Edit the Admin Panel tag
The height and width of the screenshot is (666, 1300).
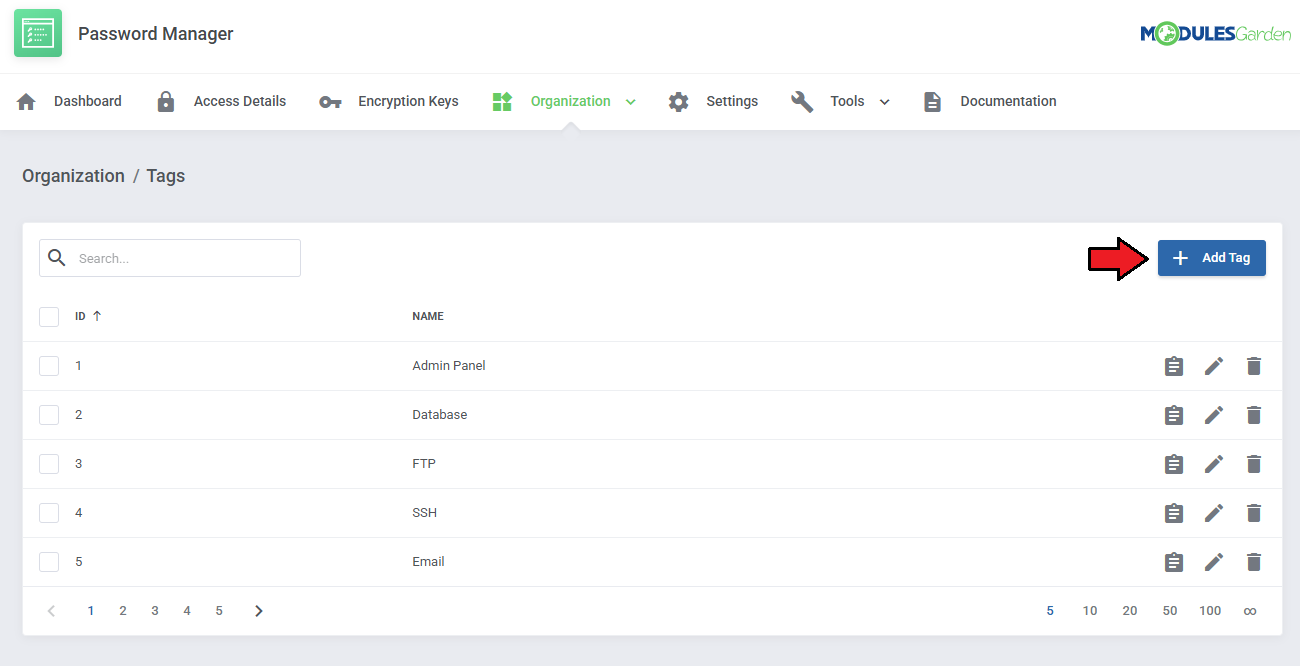coord(1214,366)
